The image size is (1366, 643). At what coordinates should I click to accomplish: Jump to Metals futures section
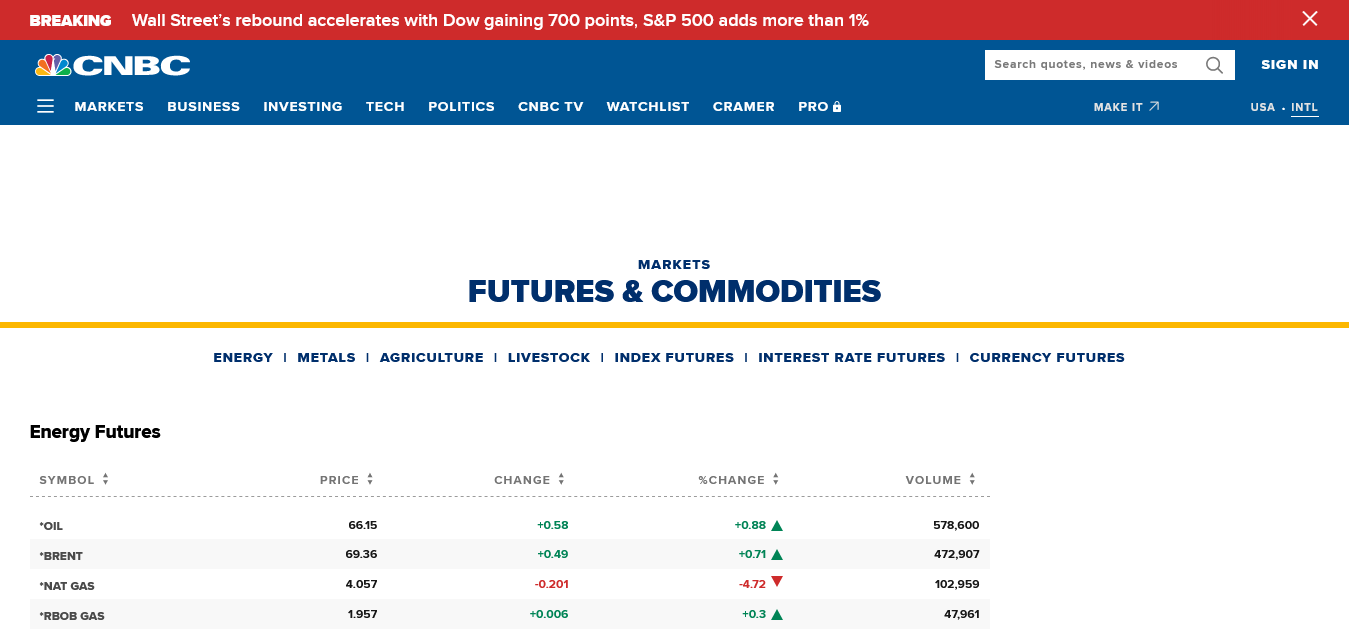point(326,357)
